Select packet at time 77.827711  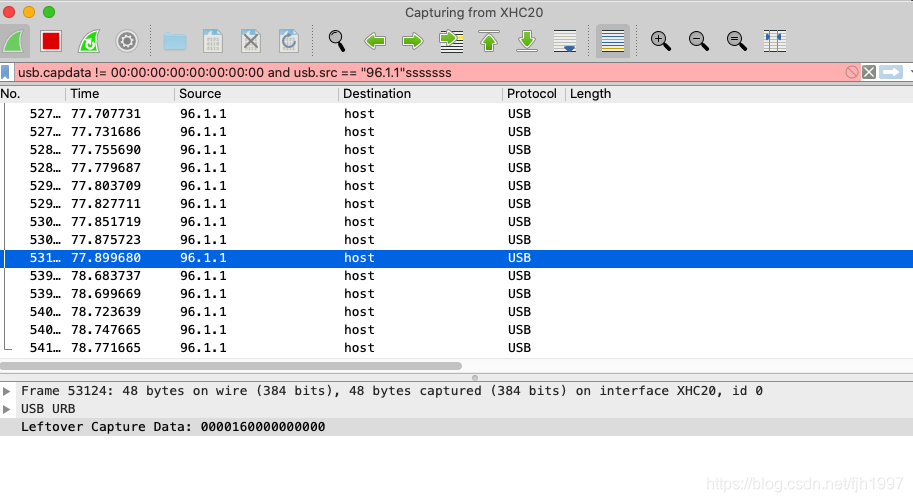pos(456,204)
